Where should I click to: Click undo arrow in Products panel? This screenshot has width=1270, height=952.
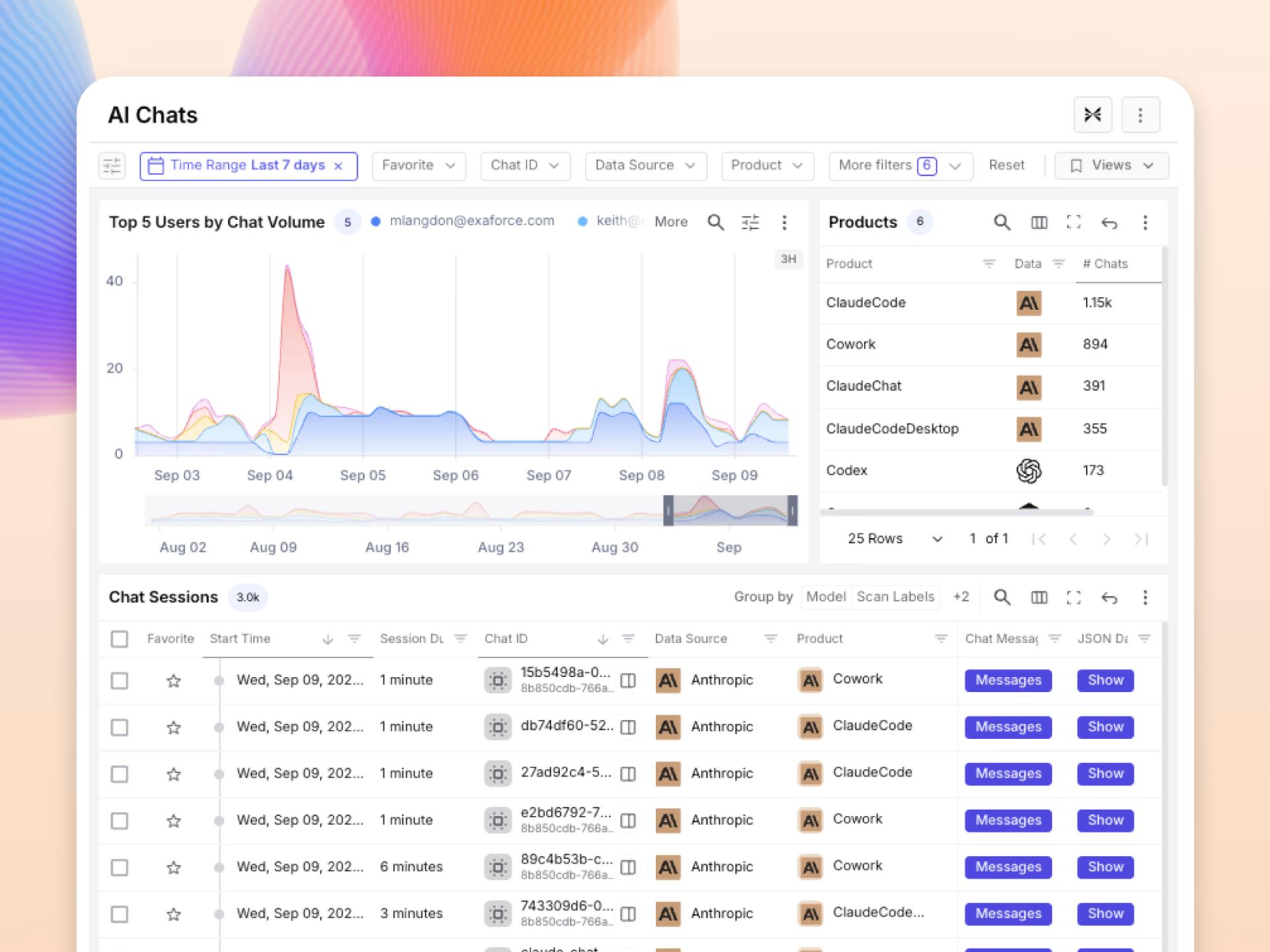pyautogui.click(x=1109, y=223)
